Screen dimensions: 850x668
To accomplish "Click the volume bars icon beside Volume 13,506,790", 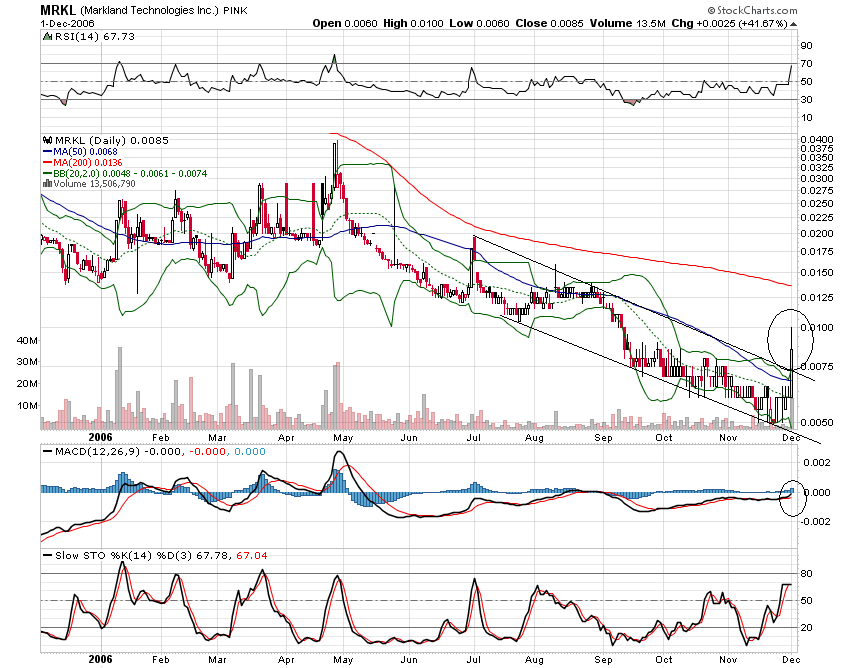I will [47, 184].
